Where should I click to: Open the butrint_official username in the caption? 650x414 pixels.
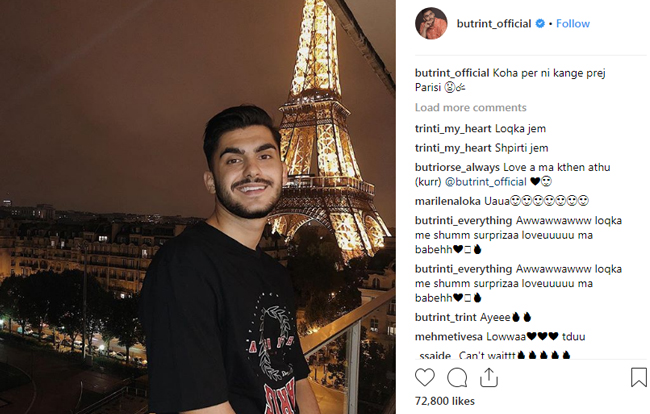(x=452, y=73)
